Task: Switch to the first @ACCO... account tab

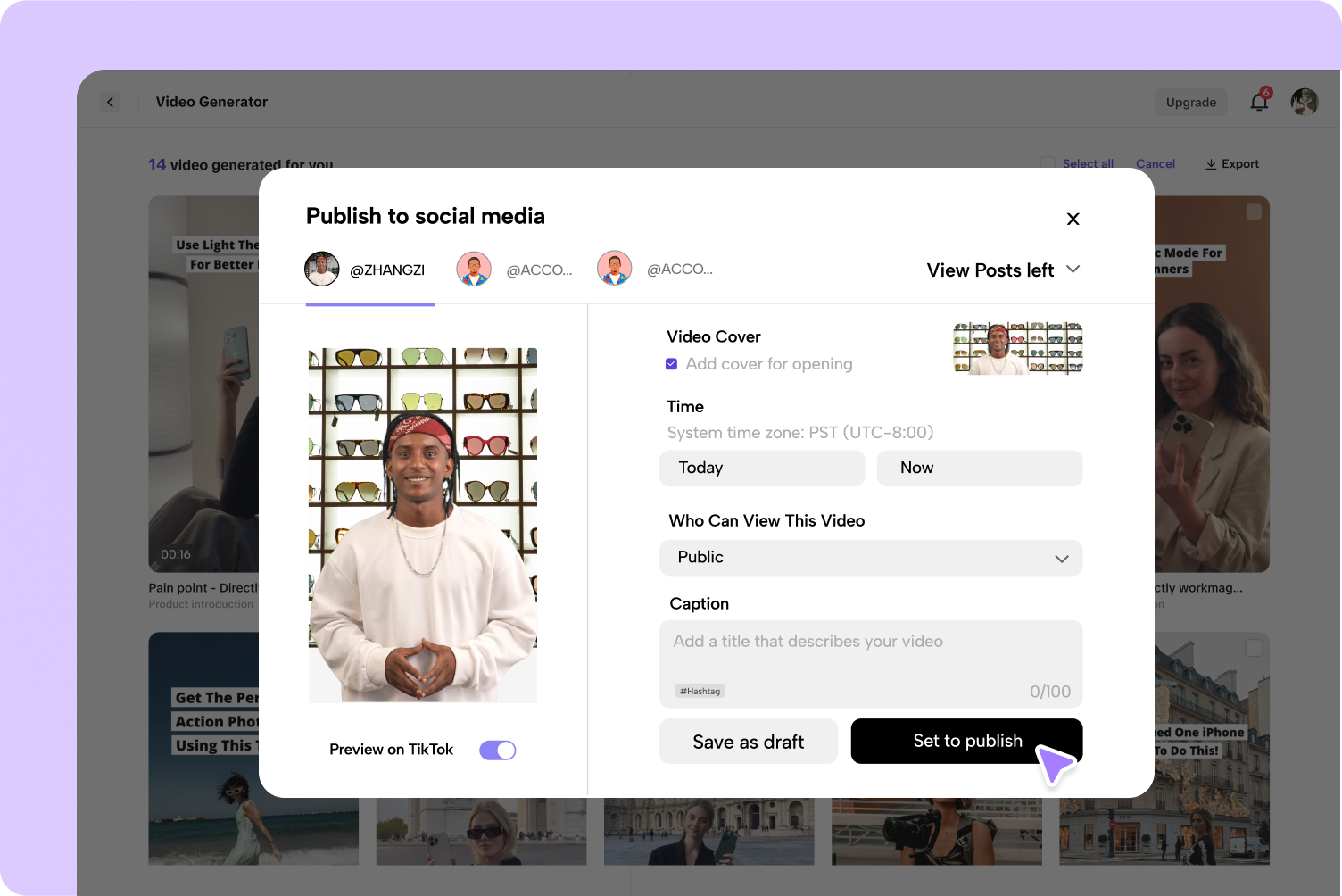Action: [x=515, y=270]
